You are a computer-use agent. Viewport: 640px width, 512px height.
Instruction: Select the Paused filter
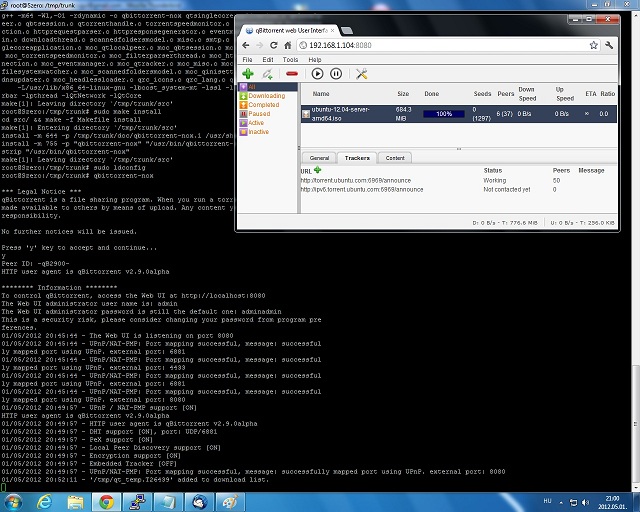(x=255, y=114)
